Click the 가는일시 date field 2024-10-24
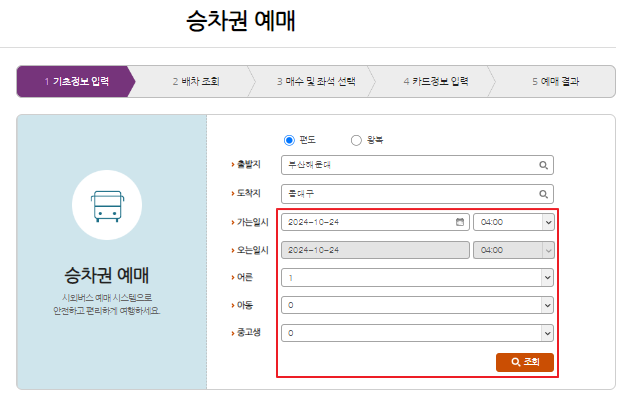Viewport: 627px width, 394px height. pos(375,222)
